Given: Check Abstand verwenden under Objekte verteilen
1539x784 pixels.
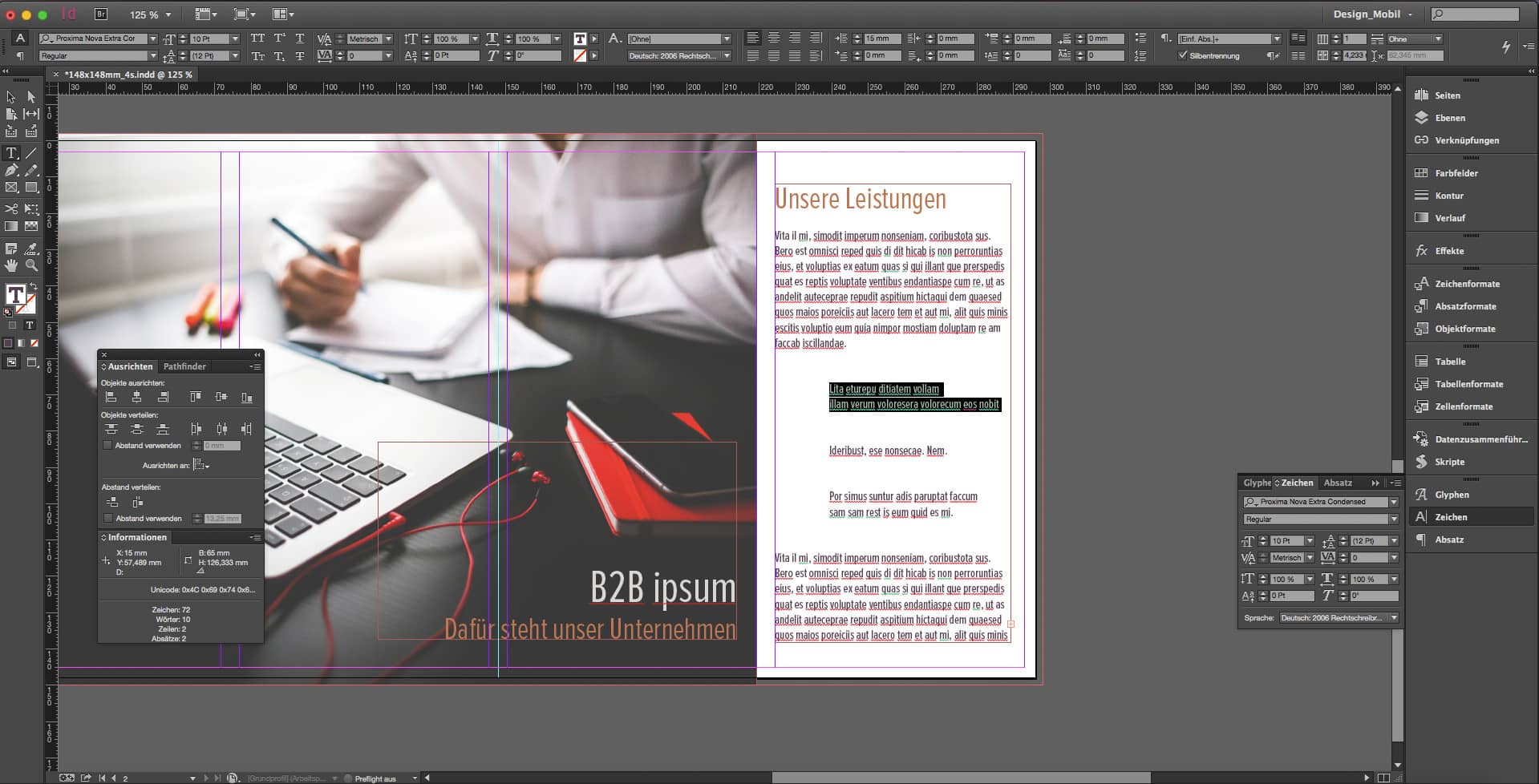Looking at the screenshot, I should tap(108, 446).
